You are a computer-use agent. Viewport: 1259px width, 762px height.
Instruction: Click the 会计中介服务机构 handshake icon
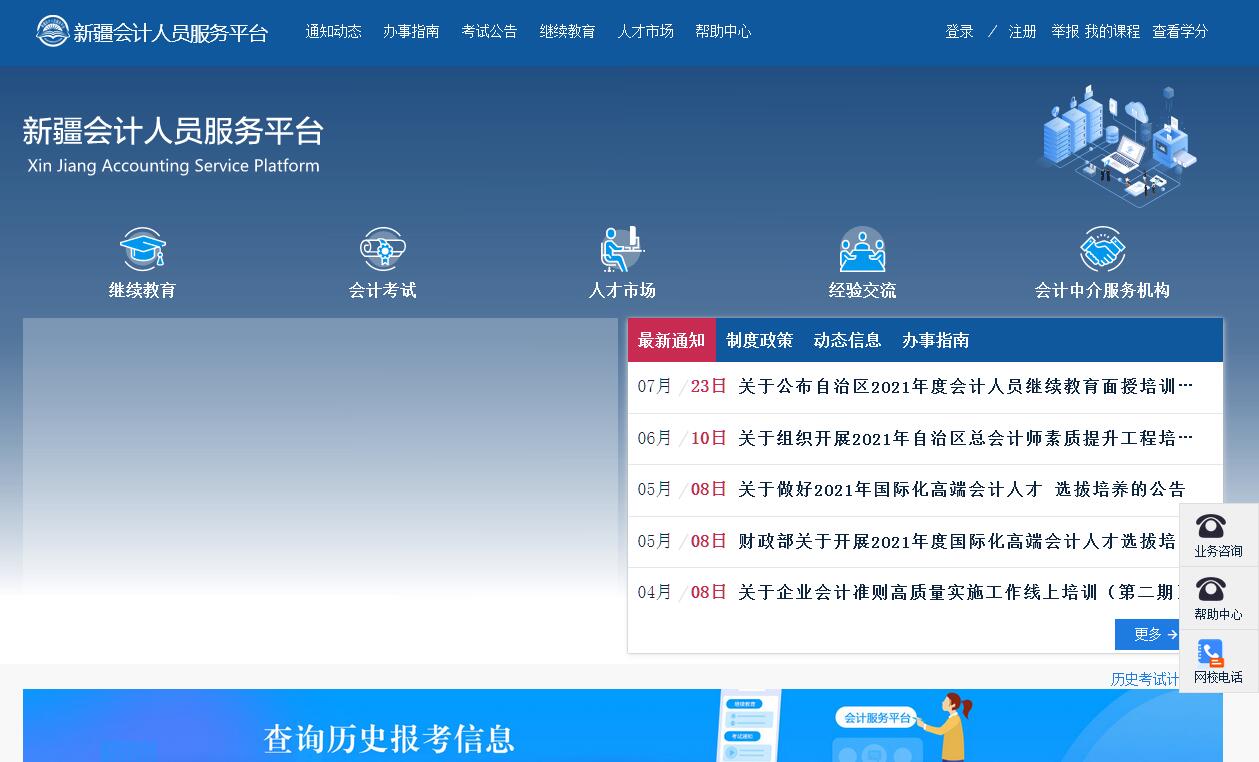tap(1102, 249)
